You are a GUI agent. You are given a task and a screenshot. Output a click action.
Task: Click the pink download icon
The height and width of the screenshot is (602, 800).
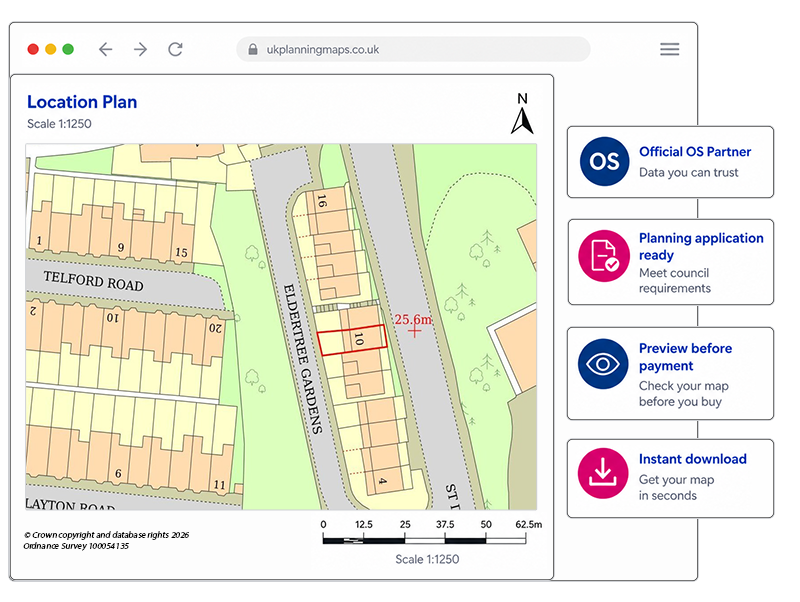[603, 473]
